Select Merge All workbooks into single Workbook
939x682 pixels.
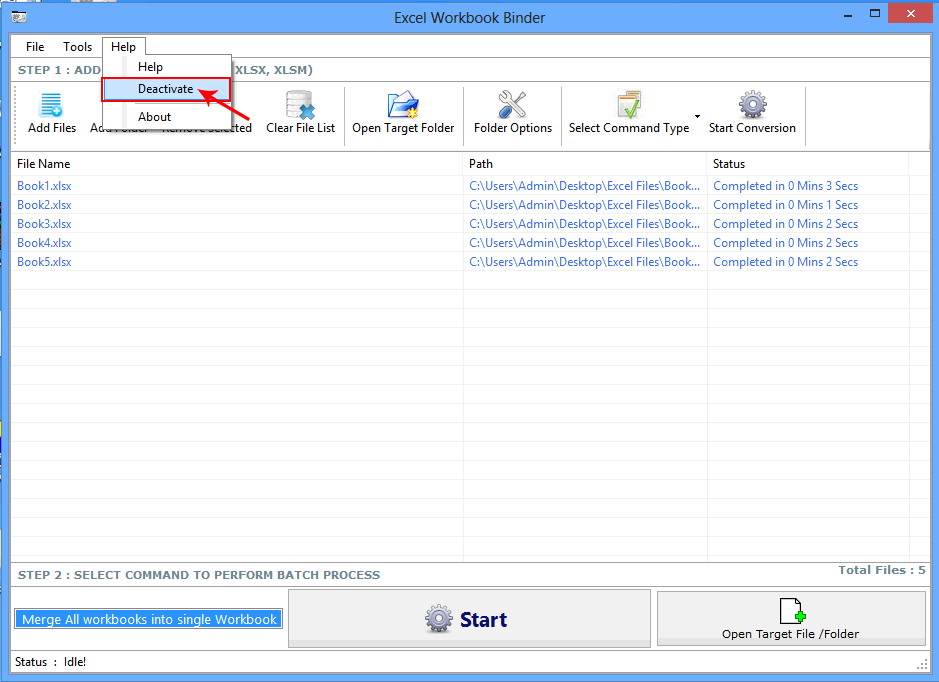[x=149, y=619]
